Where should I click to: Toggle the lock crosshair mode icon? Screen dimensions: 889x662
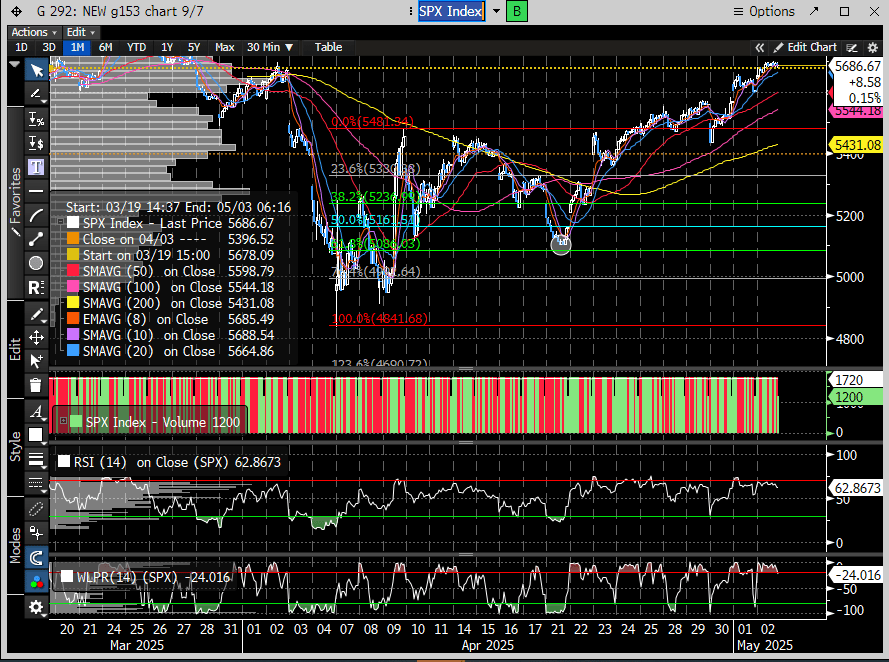pos(36,533)
